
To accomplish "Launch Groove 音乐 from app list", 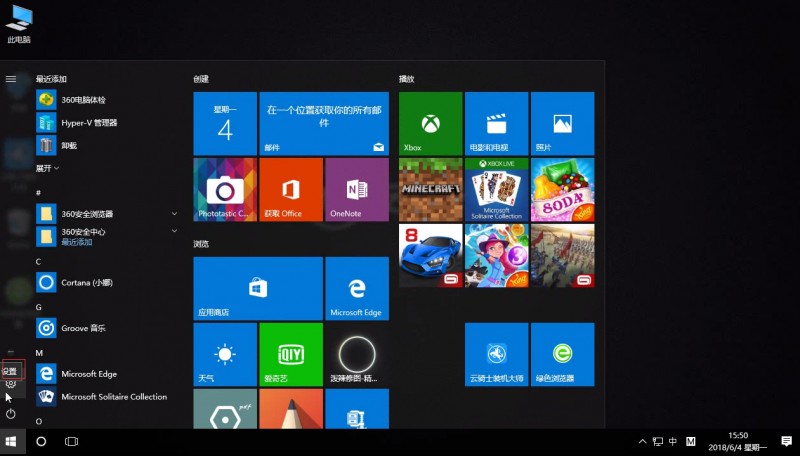I will pyautogui.click(x=105, y=328).
